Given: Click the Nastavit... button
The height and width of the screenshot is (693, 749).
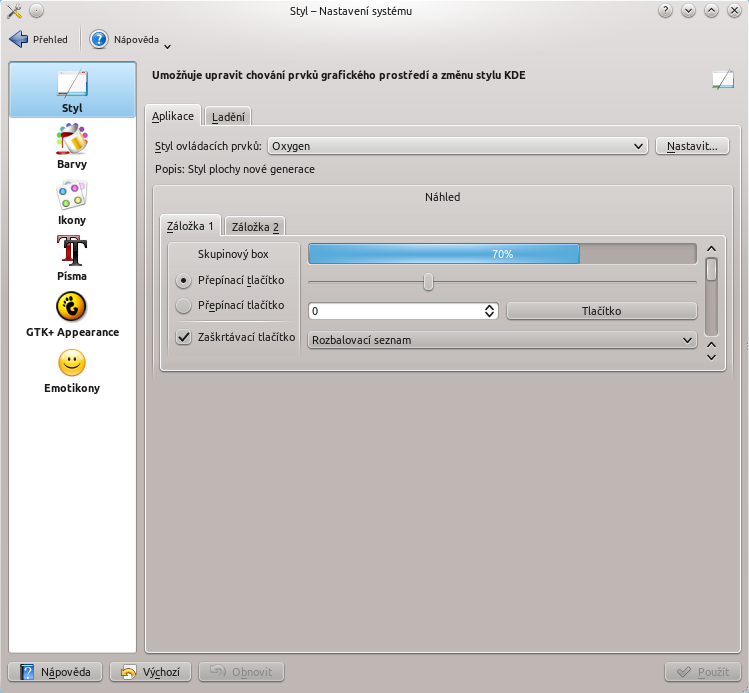Looking at the screenshot, I should [692, 146].
